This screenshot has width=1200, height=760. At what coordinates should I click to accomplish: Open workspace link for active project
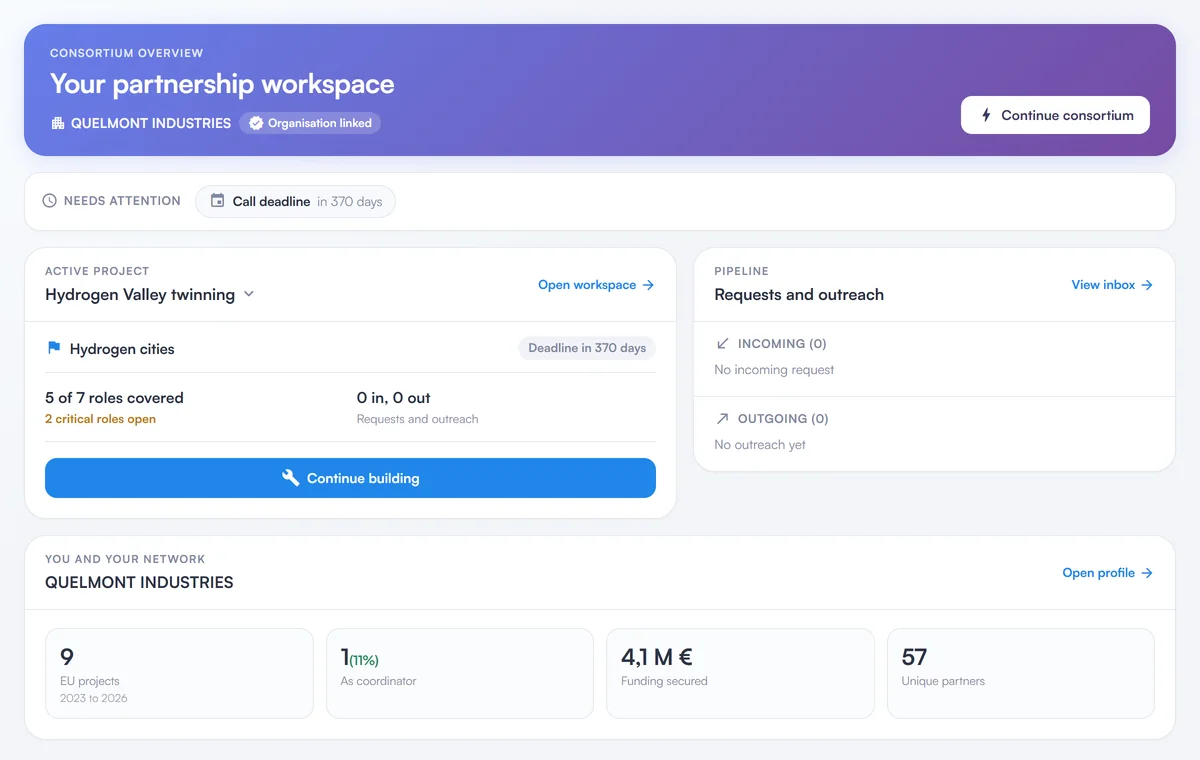point(596,285)
